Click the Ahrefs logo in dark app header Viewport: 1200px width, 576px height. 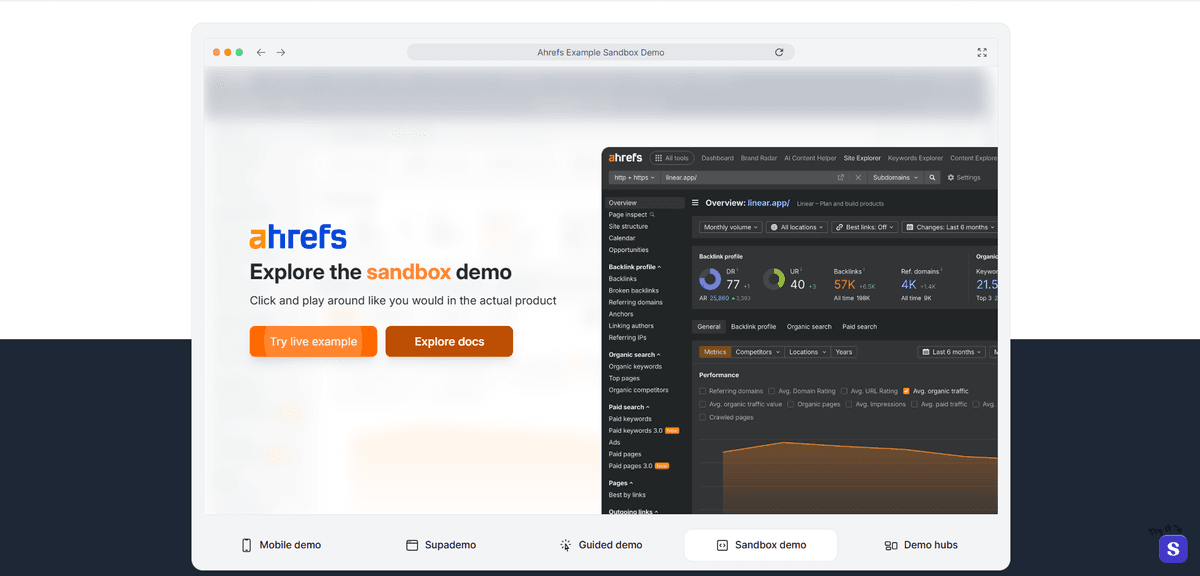pos(625,158)
